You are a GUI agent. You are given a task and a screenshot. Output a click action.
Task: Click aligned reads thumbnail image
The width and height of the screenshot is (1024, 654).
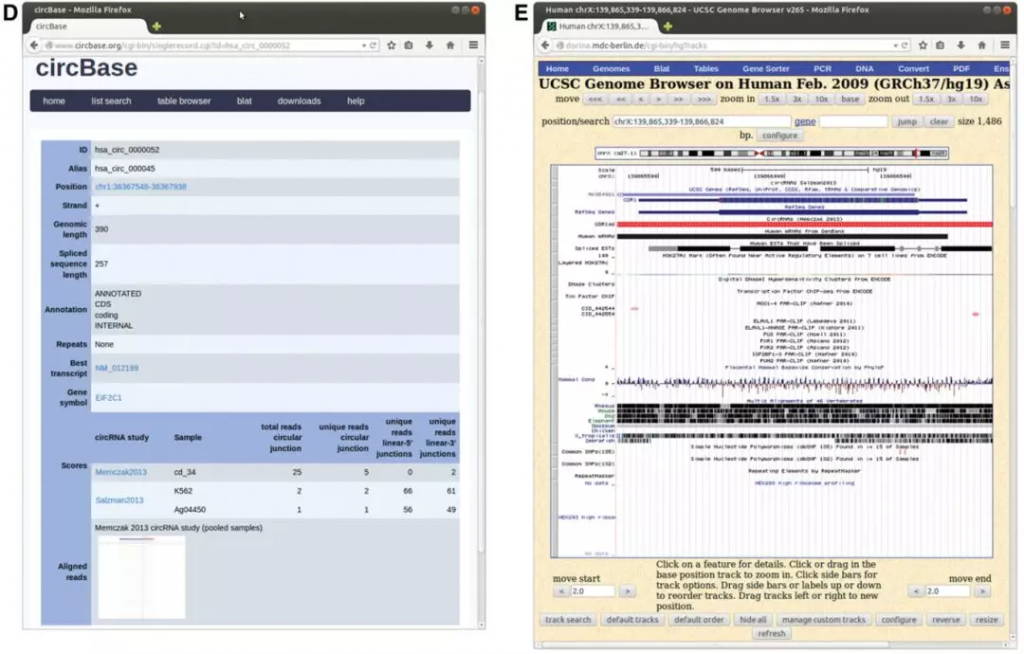(142, 578)
